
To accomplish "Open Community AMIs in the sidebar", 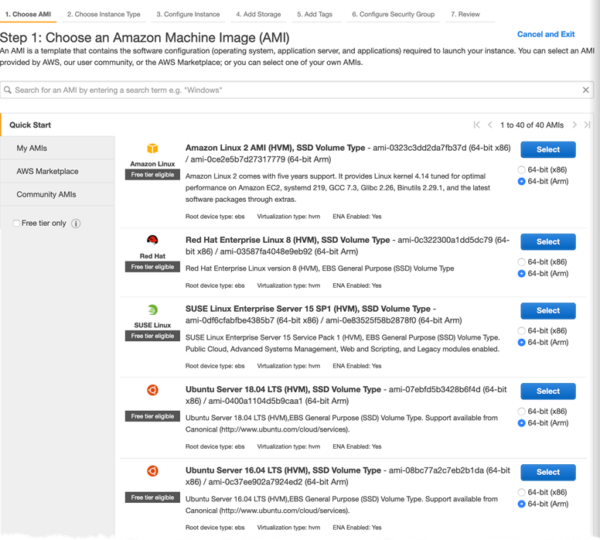I will (x=57, y=194).
